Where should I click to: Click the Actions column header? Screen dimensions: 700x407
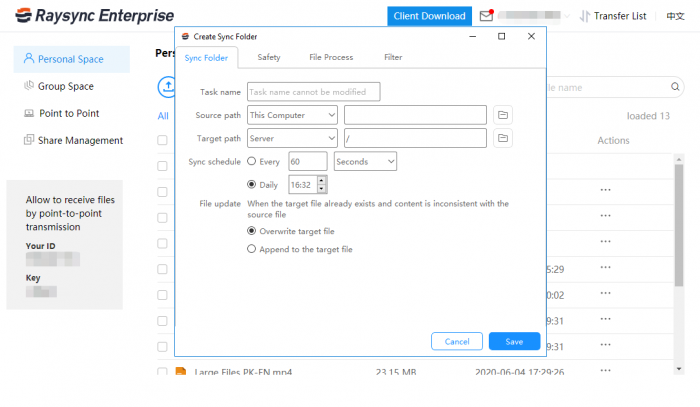[613, 141]
